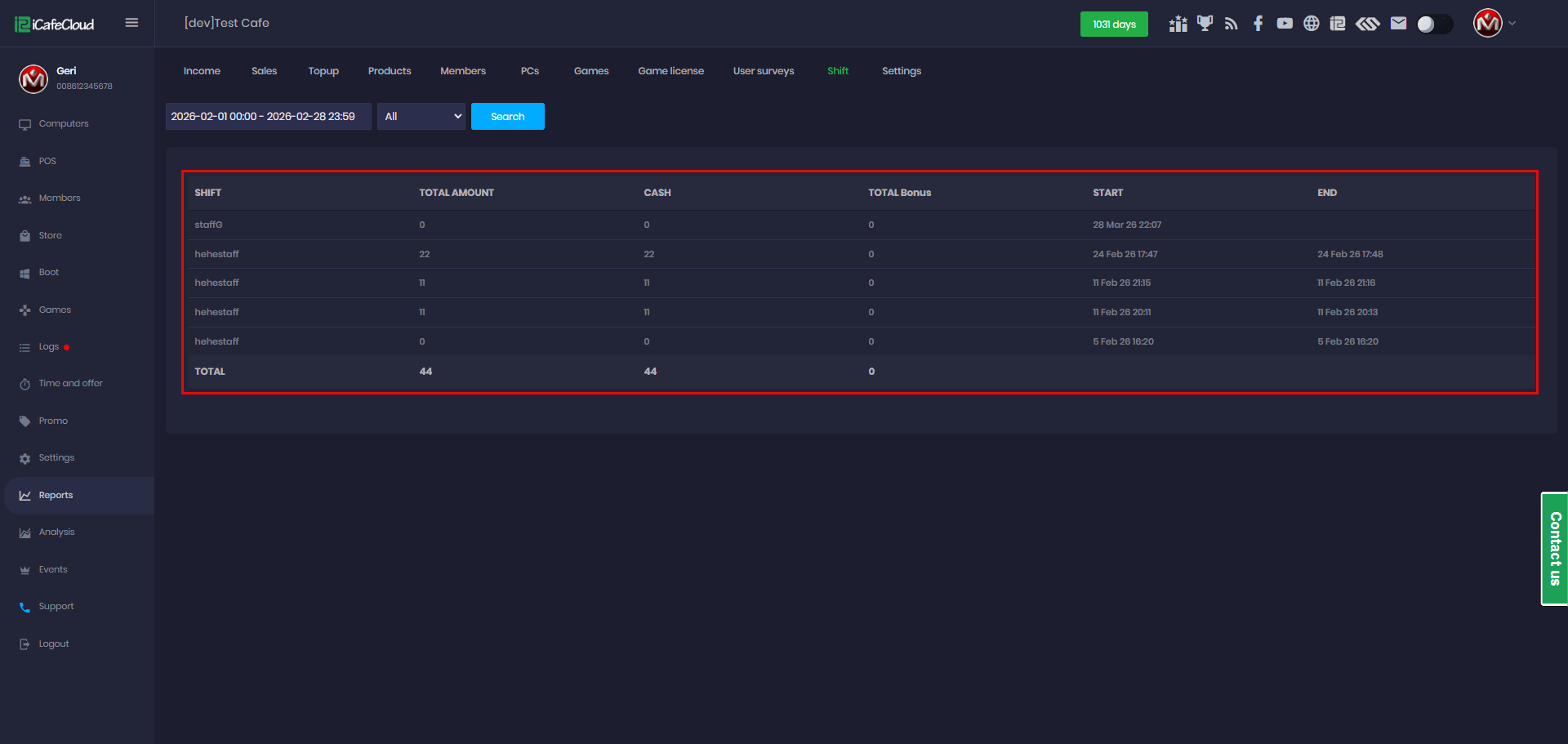The image size is (1568, 744).
Task: Open the Game license tab
Action: pos(670,71)
